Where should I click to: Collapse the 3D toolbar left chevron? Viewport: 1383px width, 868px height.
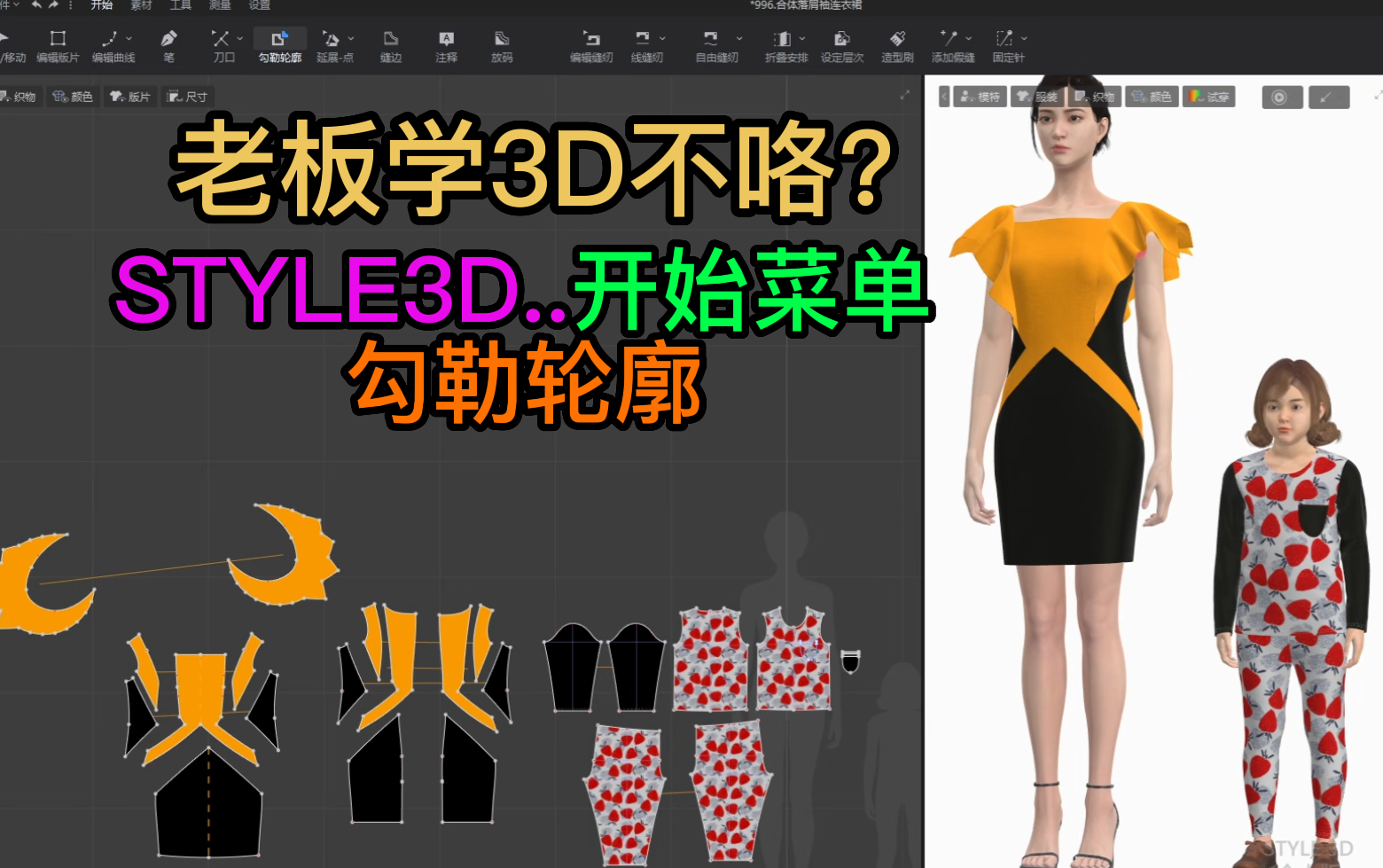pyautogui.click(x=944, y=97)
